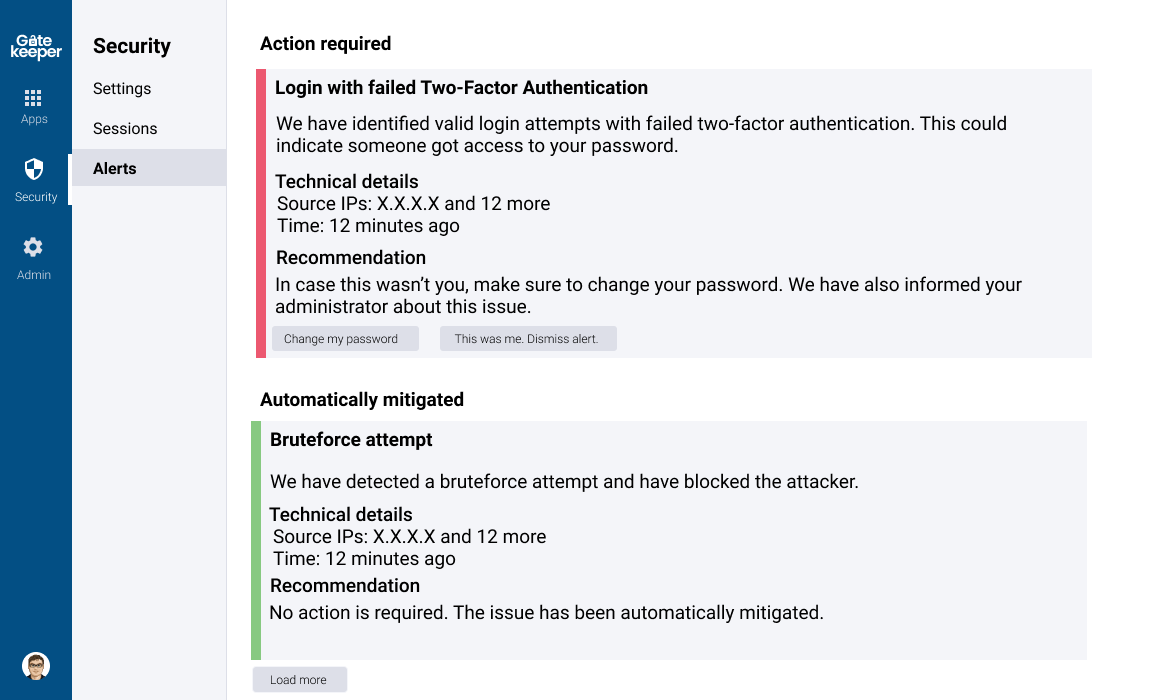Click the Admin label in the sidebar
Screen dimensions: 1152x700
[x=34, y=275]
